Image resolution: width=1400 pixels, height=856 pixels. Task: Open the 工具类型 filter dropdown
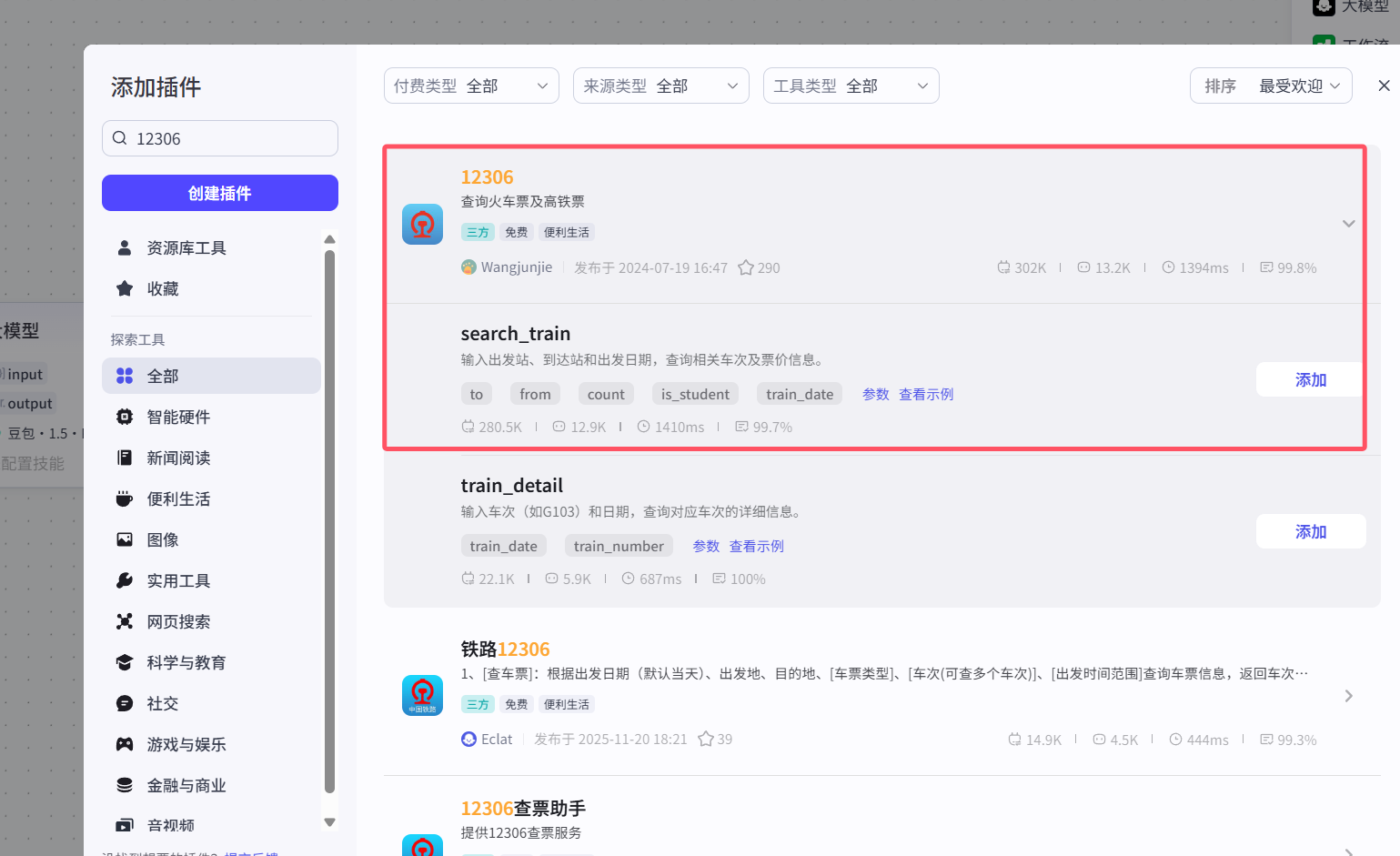tap(851, 86)
